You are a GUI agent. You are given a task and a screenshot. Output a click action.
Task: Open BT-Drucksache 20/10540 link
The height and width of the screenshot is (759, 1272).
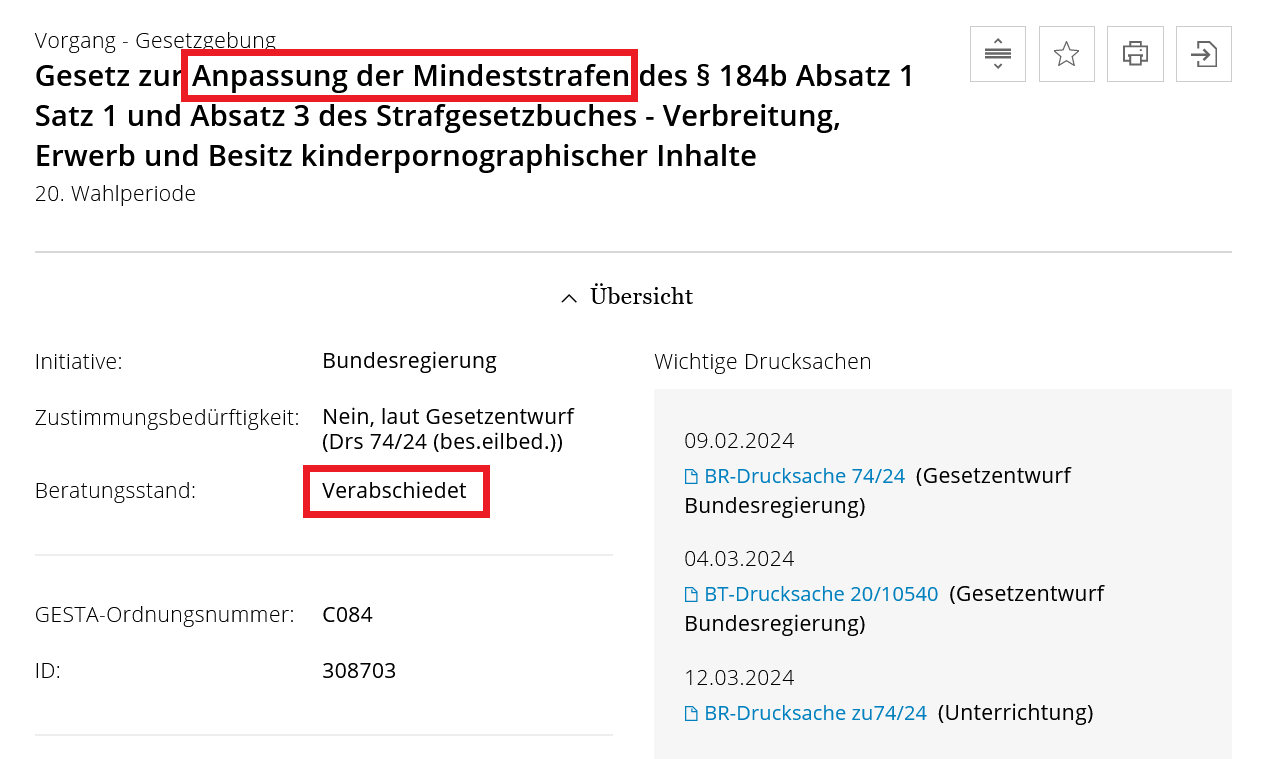tap(821, 594)
